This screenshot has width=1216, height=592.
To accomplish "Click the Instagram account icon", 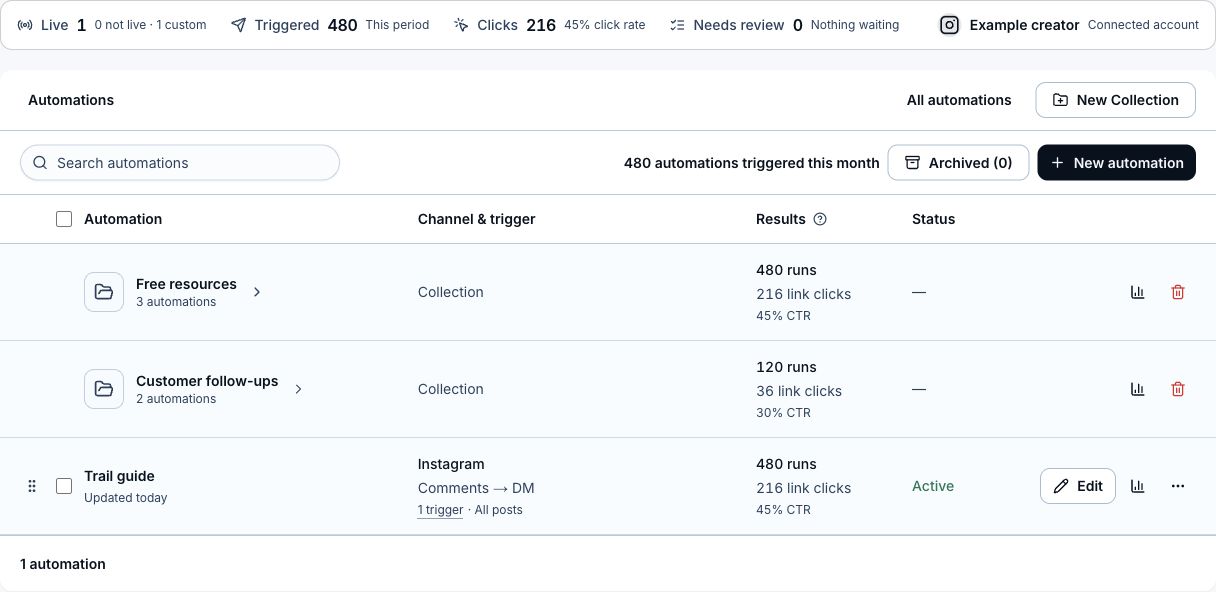I will click(949, 25).
